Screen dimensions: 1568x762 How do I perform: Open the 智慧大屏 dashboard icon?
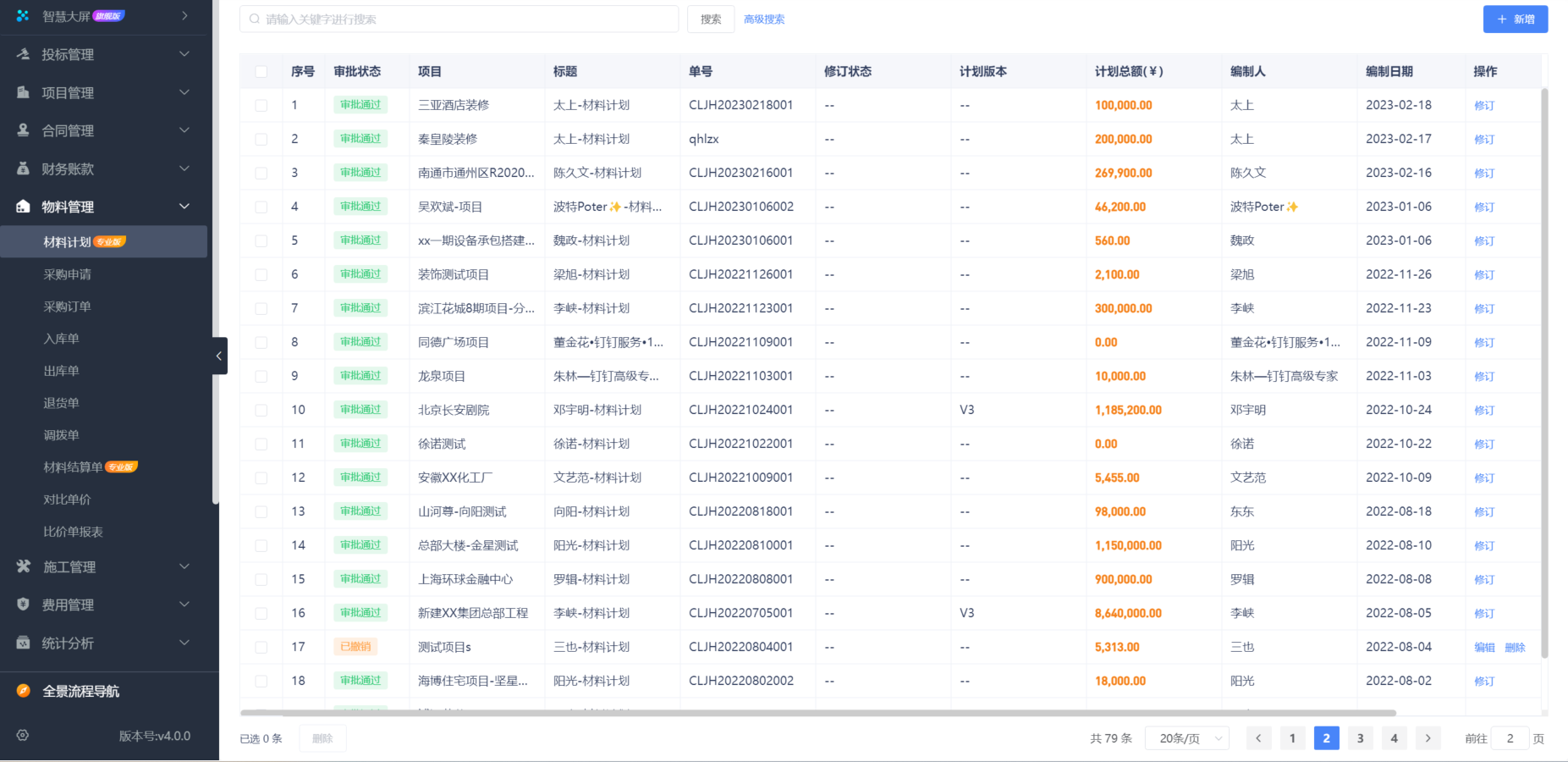[x=22, y=15]
